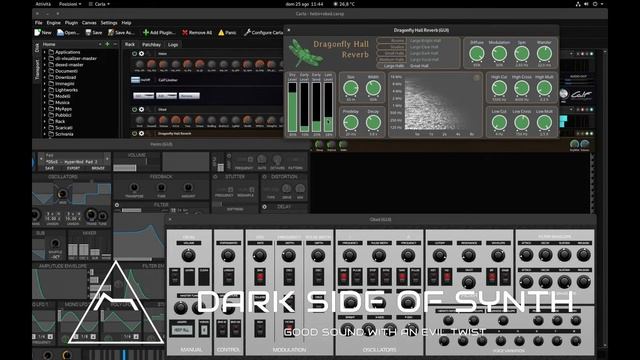Click the Modulation knob in Dragonfly
The width and height of the screenshot is (640, 360).
(x=499, y=53)
